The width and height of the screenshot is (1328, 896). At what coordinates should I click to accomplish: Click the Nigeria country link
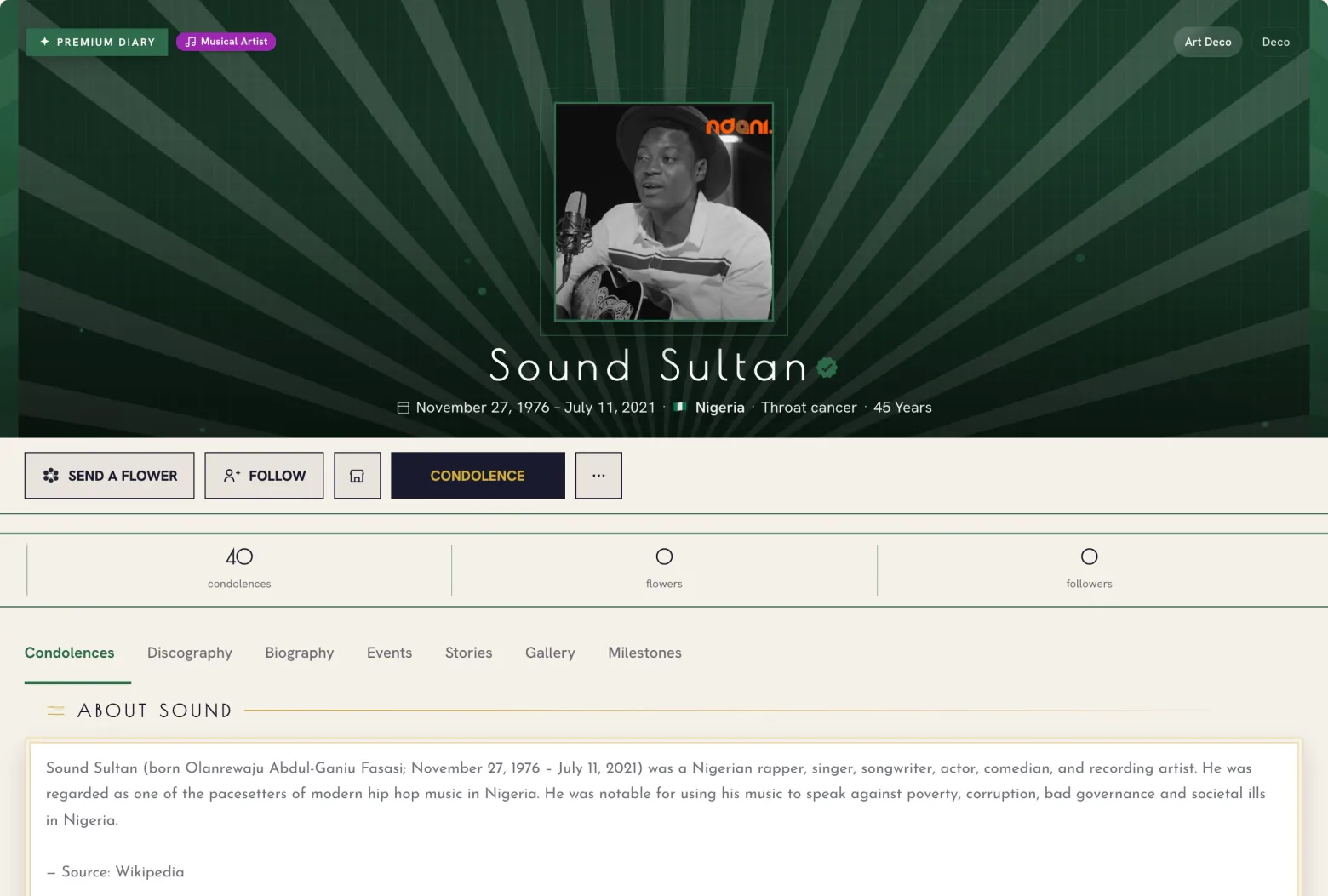pos(720,408)
